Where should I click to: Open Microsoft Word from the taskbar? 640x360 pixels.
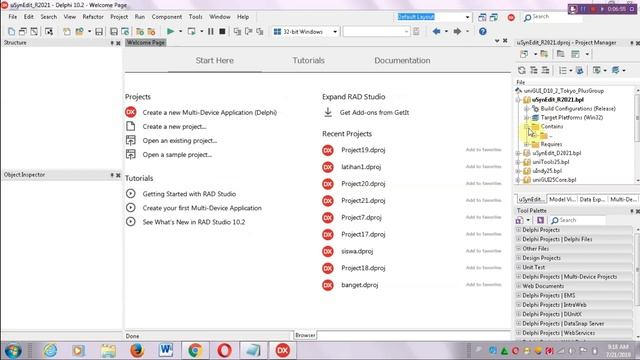tap(166, 350)
